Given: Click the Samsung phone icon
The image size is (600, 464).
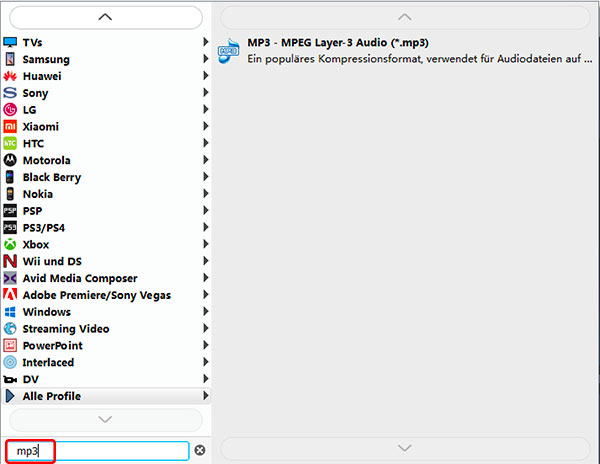Looking at the screenshot, I should coord(10,59).
